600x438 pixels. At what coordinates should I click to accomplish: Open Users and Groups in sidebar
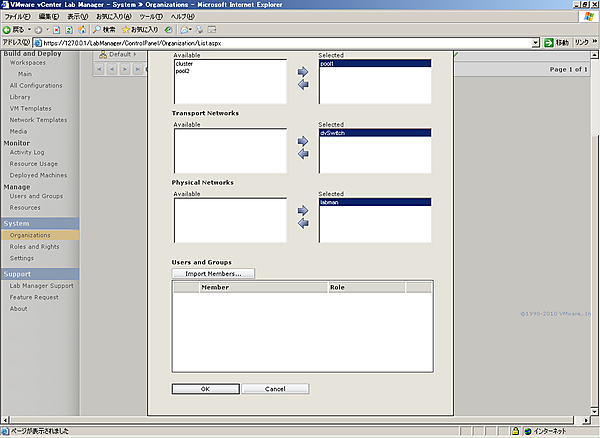[36, 196]
